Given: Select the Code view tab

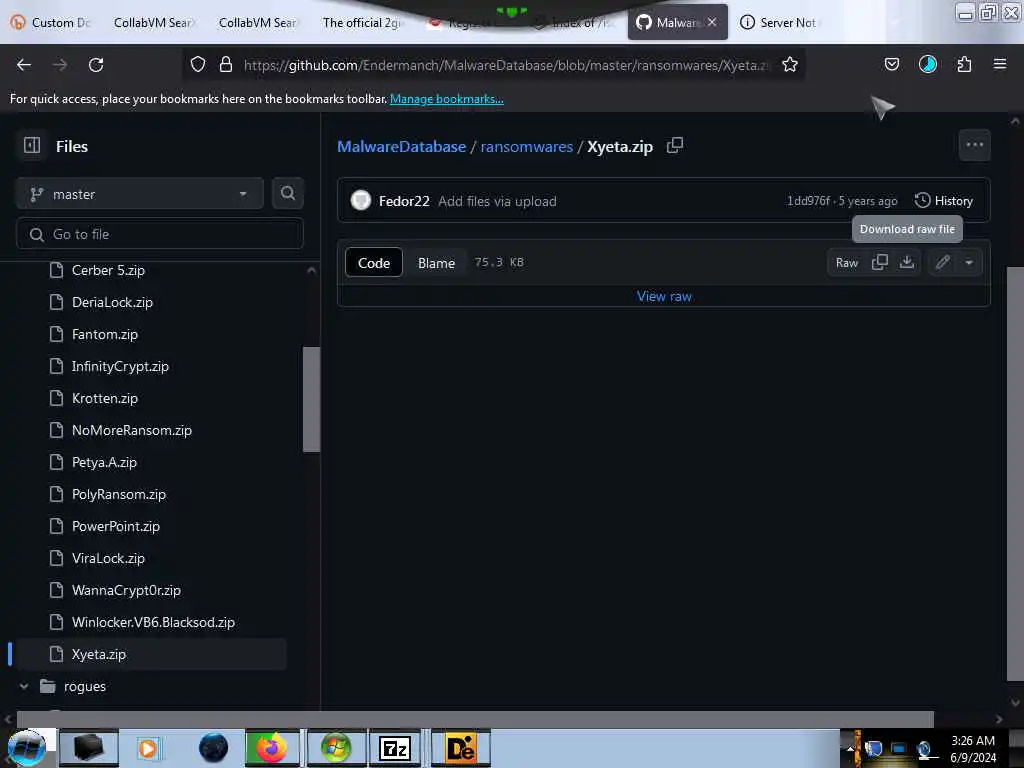Looking at the screenshot, I should click(374, 263).
